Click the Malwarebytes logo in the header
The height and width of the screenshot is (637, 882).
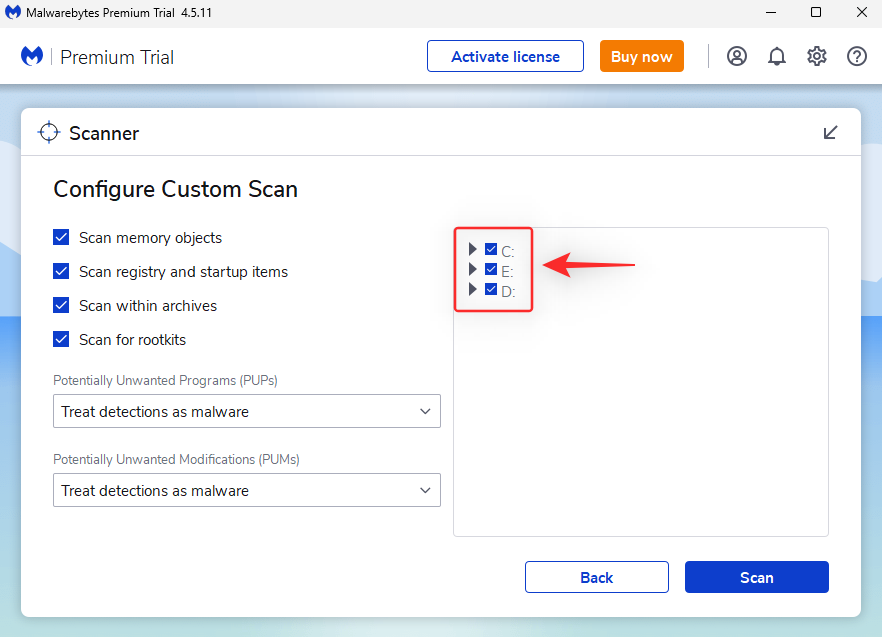32,56
